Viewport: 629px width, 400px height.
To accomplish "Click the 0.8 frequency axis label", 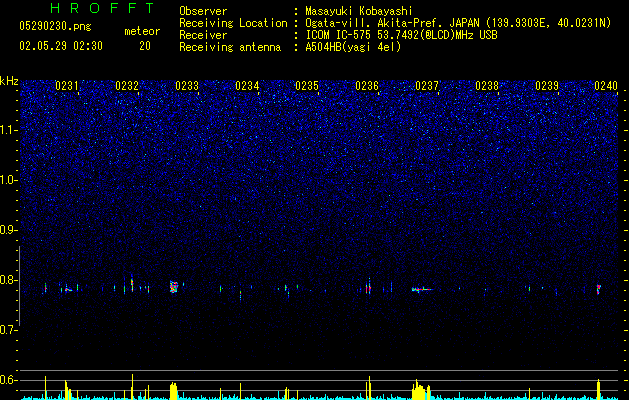I will click(8, 280).
